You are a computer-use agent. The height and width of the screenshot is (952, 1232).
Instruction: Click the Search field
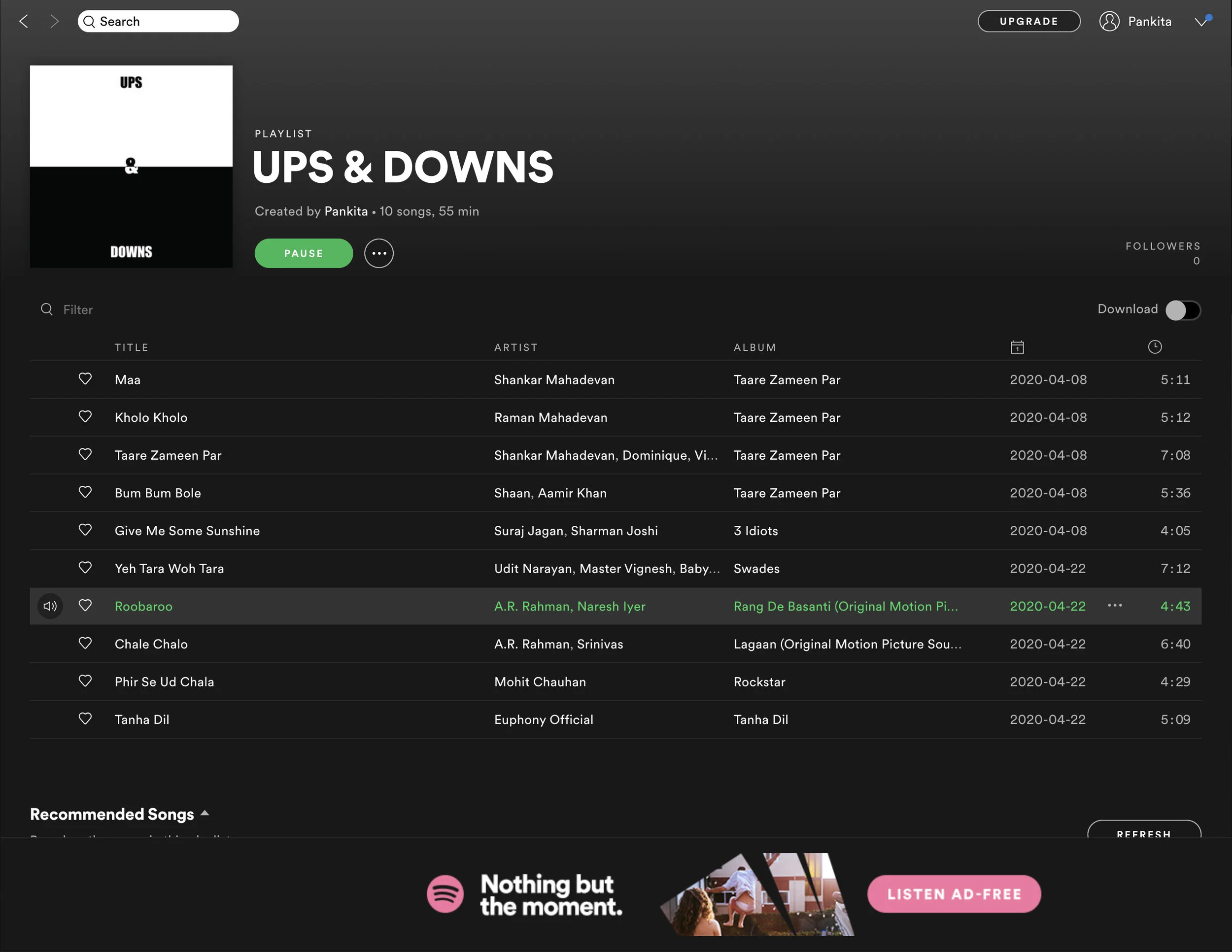click(159, 21)
